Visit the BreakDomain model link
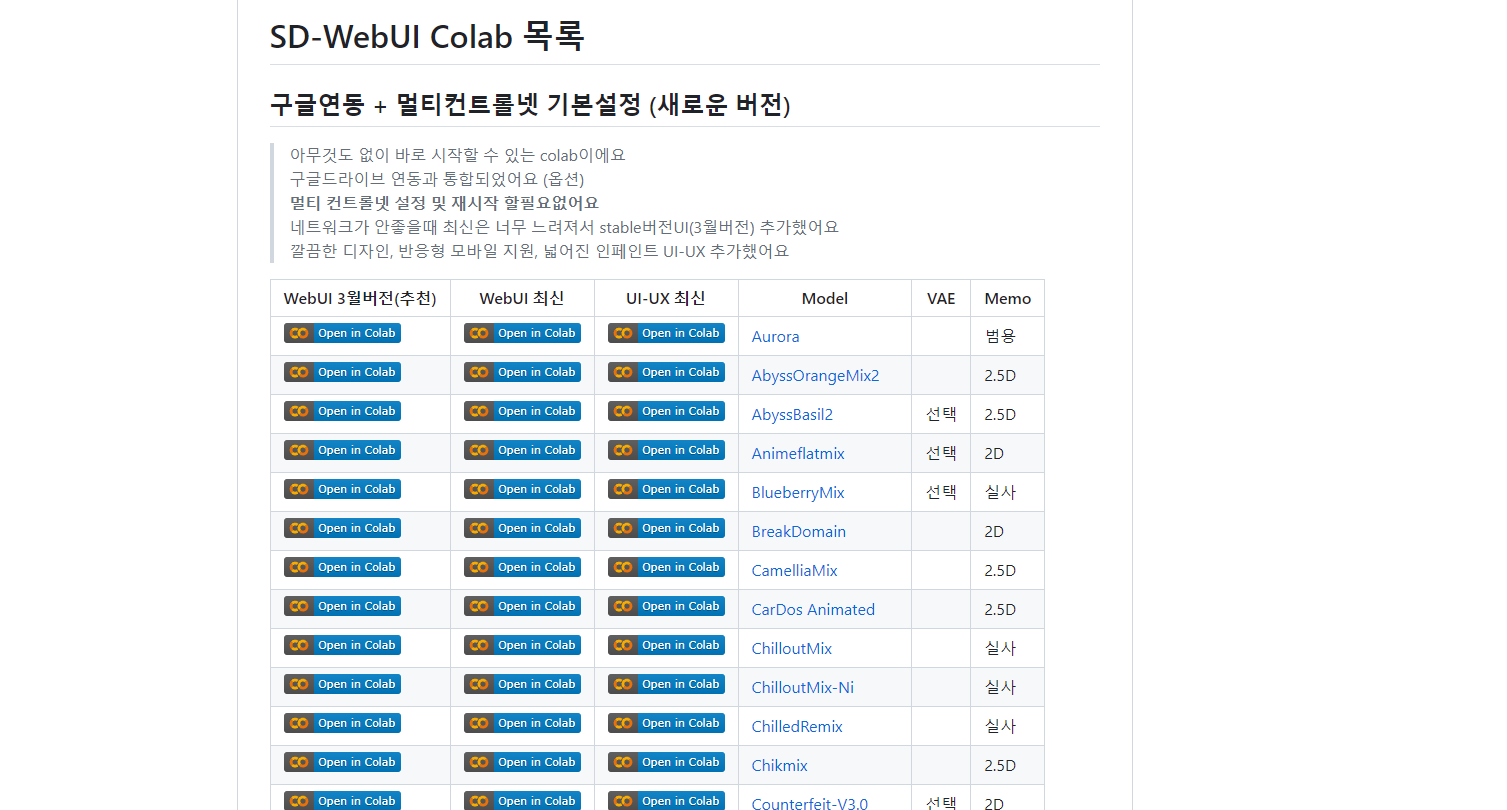This screenshot has width=1507, height=810. click(799, 532)
